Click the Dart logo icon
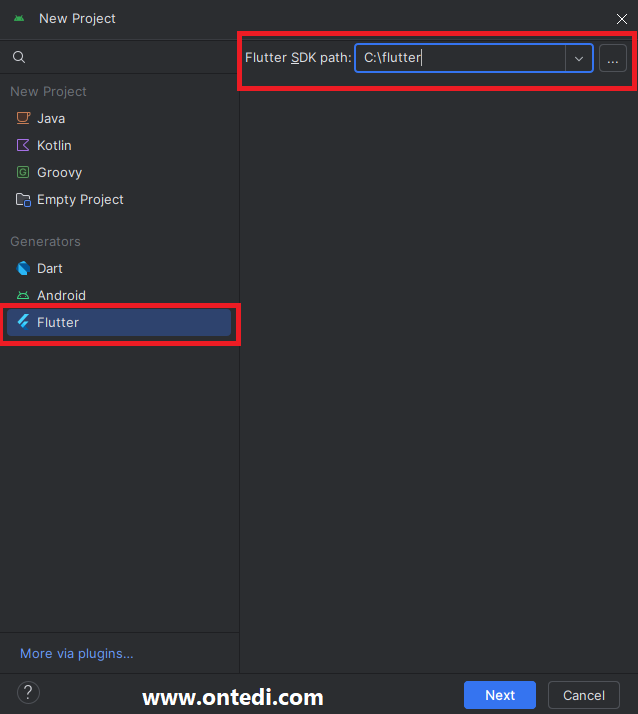Screen dimensions: 638x714 point(23,268)
